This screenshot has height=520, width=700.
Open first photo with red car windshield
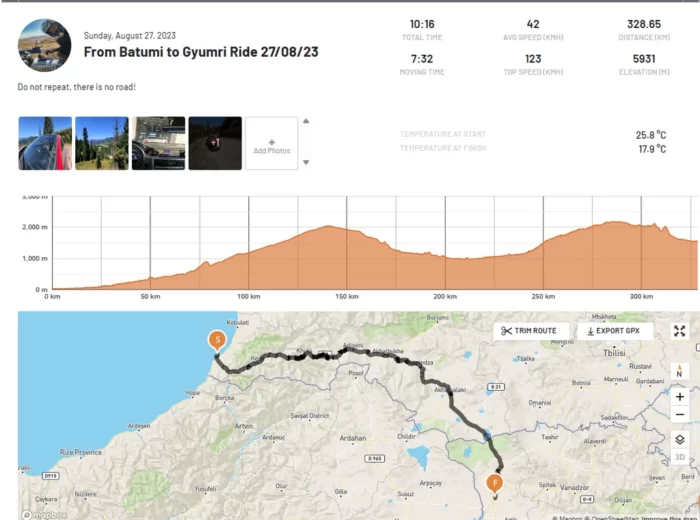coord(45,143)
